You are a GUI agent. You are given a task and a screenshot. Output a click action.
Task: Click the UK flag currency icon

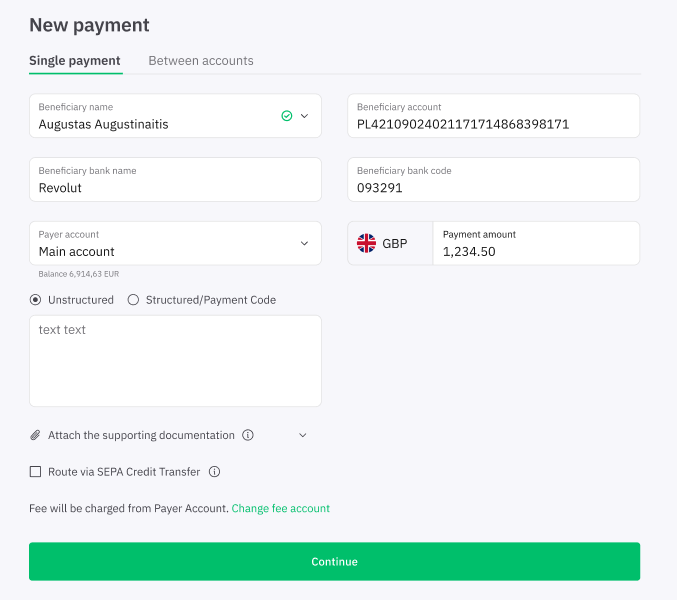pos(366,243)
